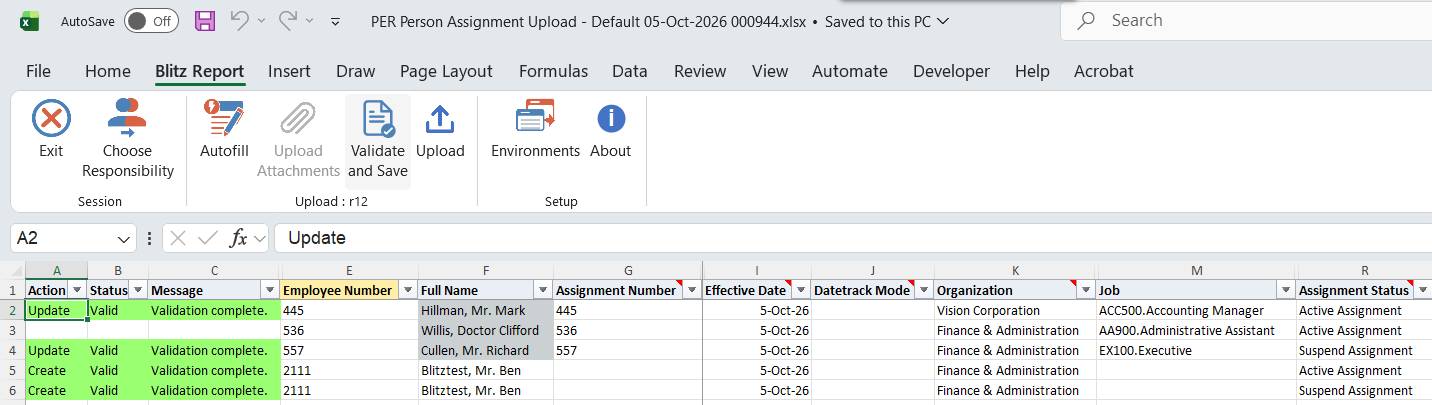
Task: Open Choose Responsibility
Action: (128, 140)
